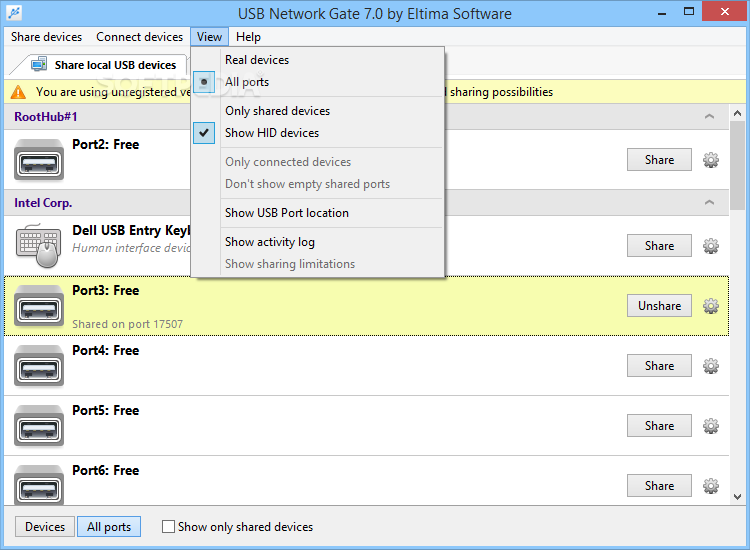Collapse the Intel Corp. group
The image size is (750, 550).
pyautogui.click(x=709, y=202)
